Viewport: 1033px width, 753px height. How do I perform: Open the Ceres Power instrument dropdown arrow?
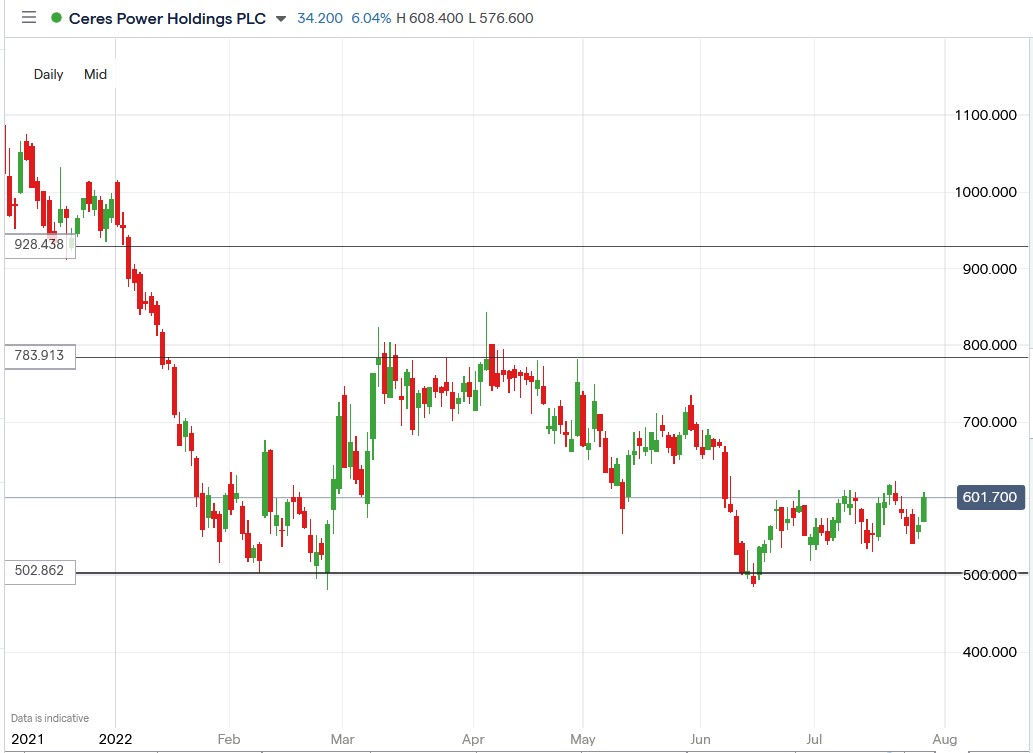(283, 19)
